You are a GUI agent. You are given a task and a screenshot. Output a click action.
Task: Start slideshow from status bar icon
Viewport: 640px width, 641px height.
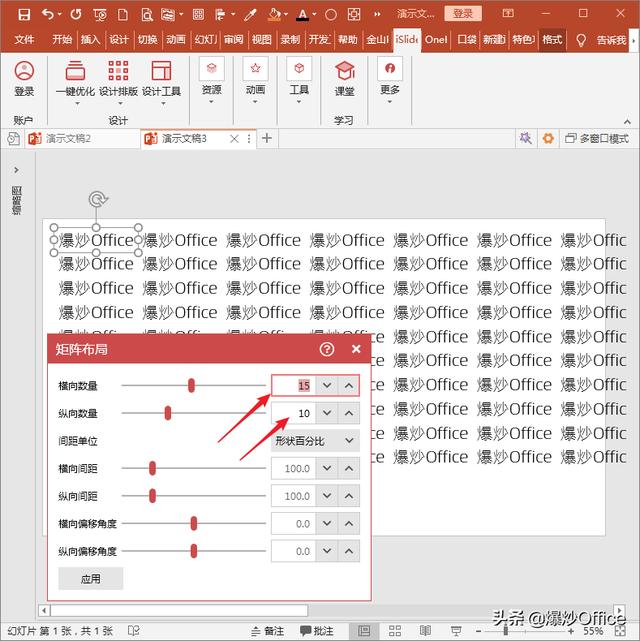click(456, 631)
